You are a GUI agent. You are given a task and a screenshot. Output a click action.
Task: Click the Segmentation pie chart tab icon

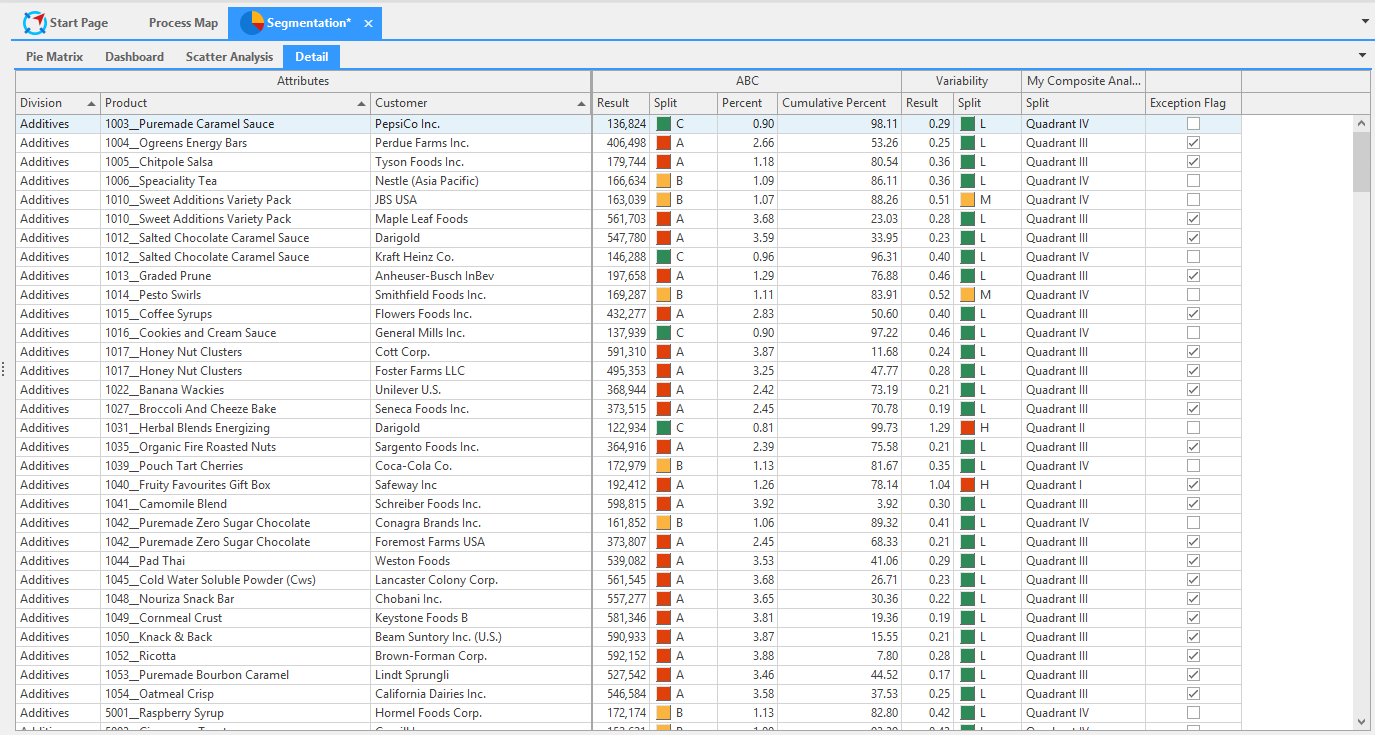[251, 22]
